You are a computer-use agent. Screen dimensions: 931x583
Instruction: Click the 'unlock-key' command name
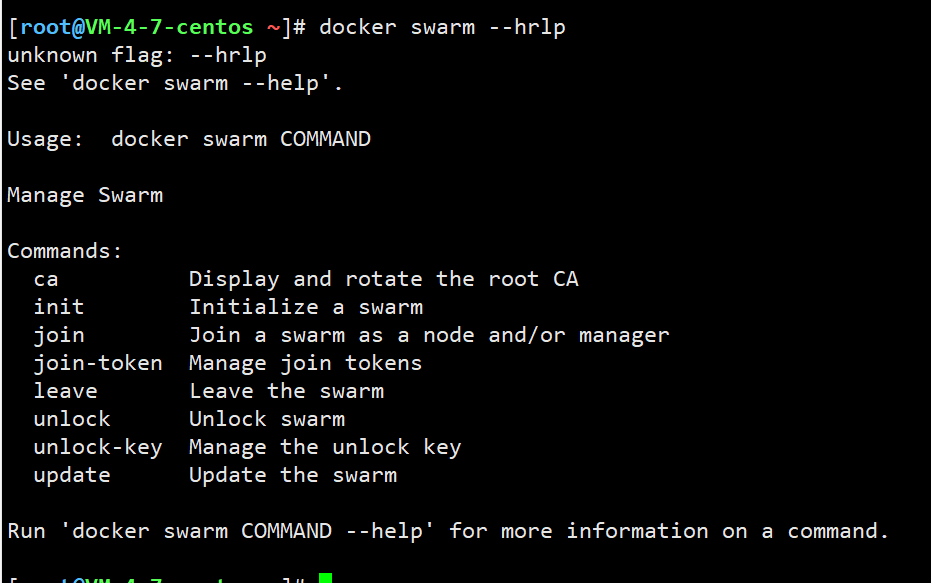coord(98,447)
